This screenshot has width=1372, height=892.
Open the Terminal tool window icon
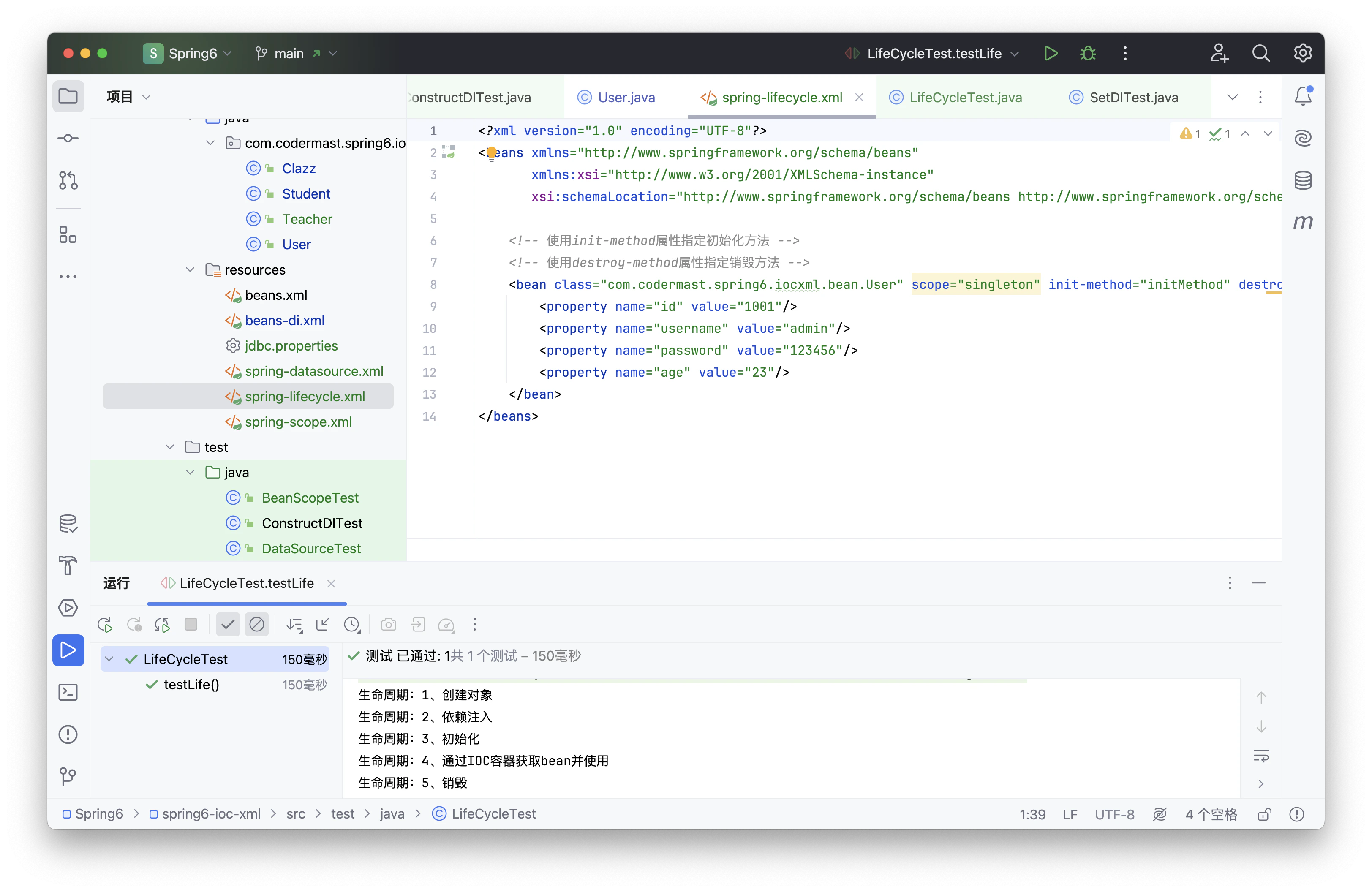pos(68,692)
